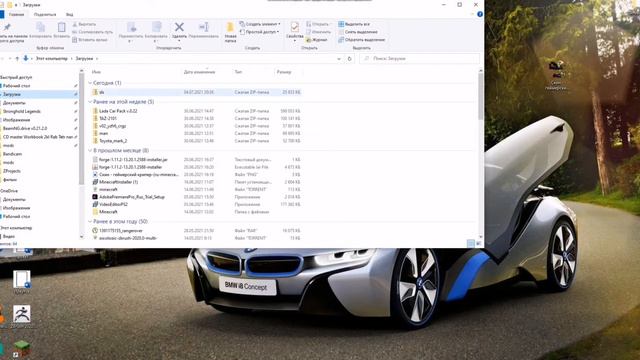Focus the Поиск: Загрузки search field
This screenshot has width=640, height=360.
(x=420, y=59)
